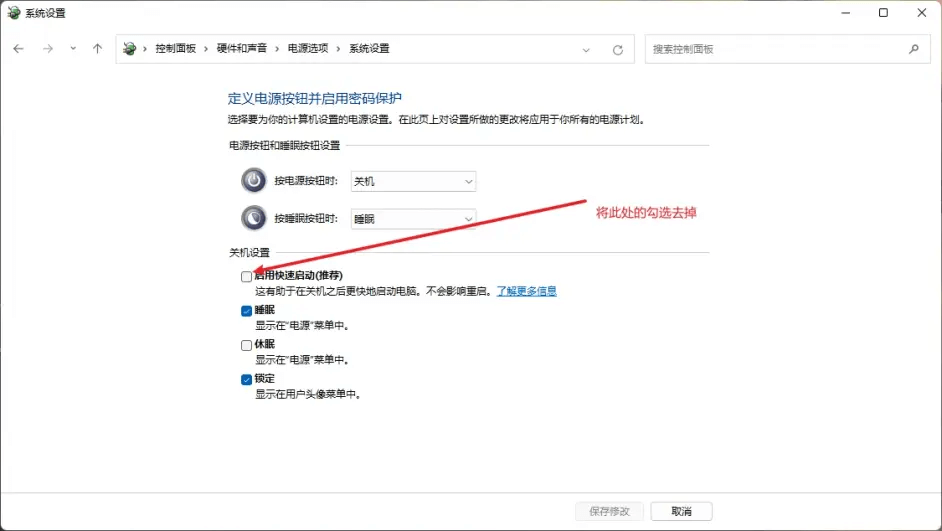Click the search magnifier icon
The width and height of the screenshot is (942, 531).
[x=913, y=49]
